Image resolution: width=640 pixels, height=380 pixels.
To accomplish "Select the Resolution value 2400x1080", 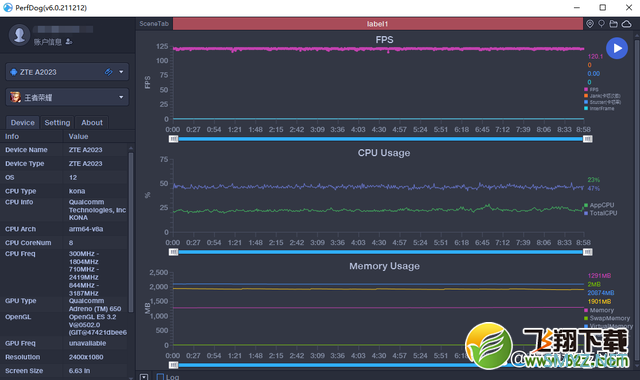I will coord(86,357).
